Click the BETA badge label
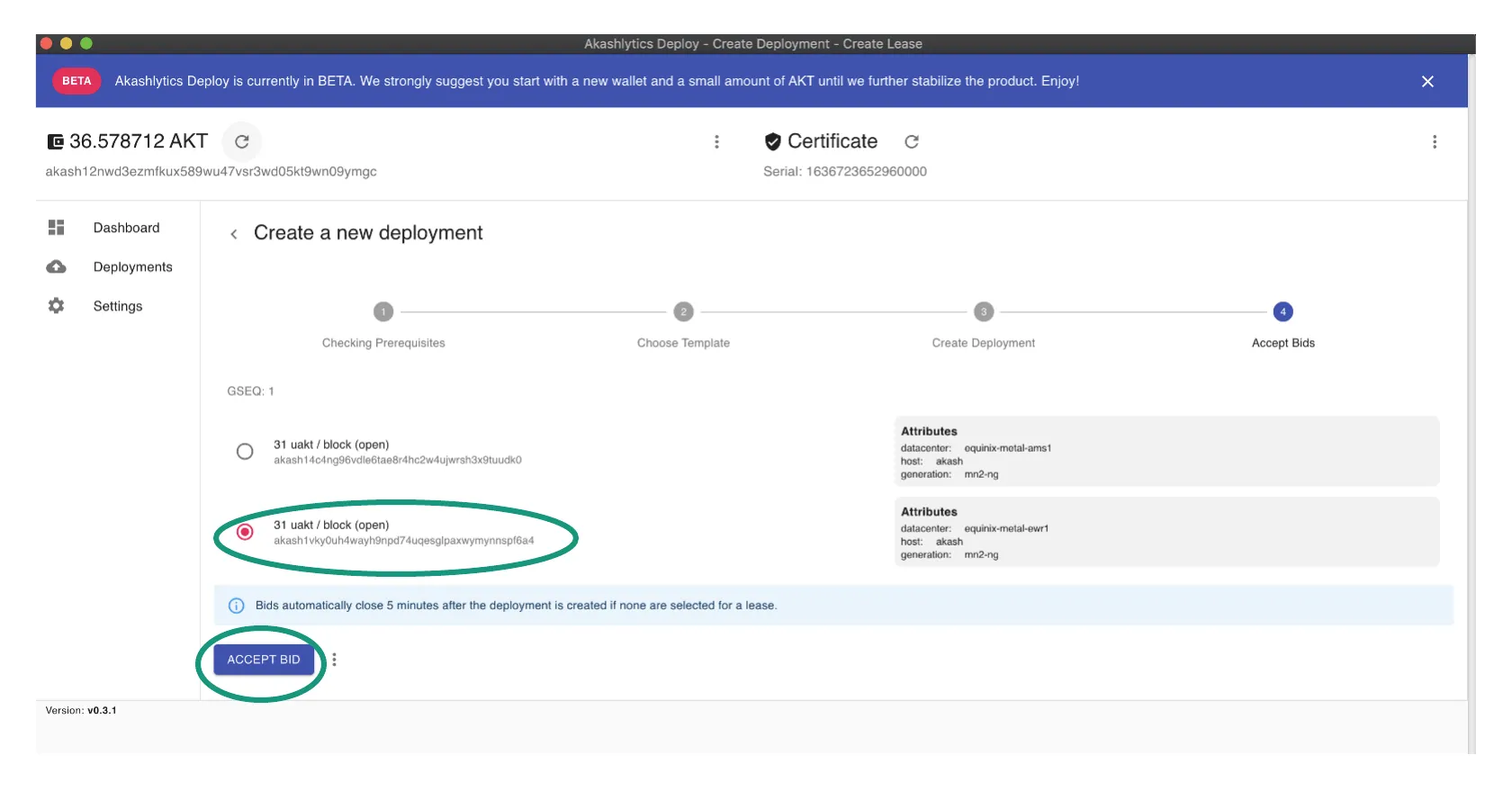Viewport: 1512px width, 791px height. pyautogui.click(x=76, y=81)
